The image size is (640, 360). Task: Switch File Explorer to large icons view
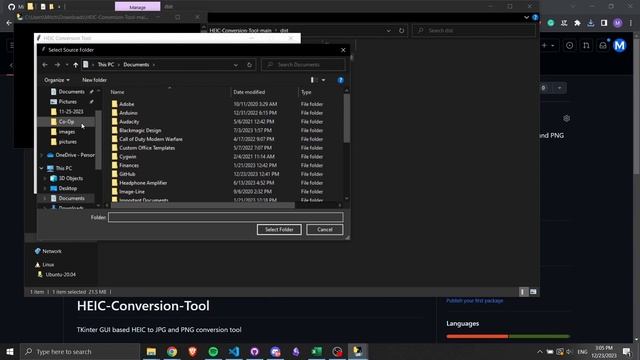533,292
